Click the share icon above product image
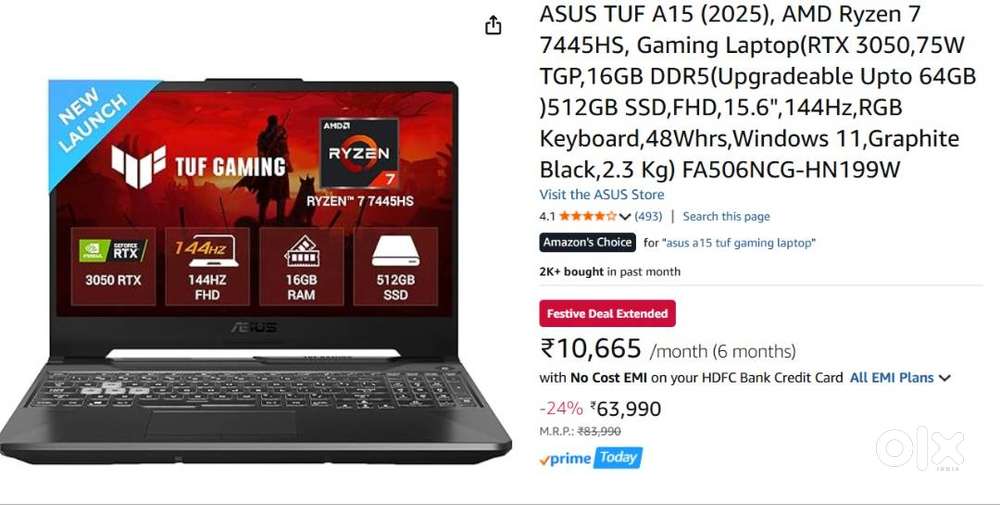 coord(493,26)
